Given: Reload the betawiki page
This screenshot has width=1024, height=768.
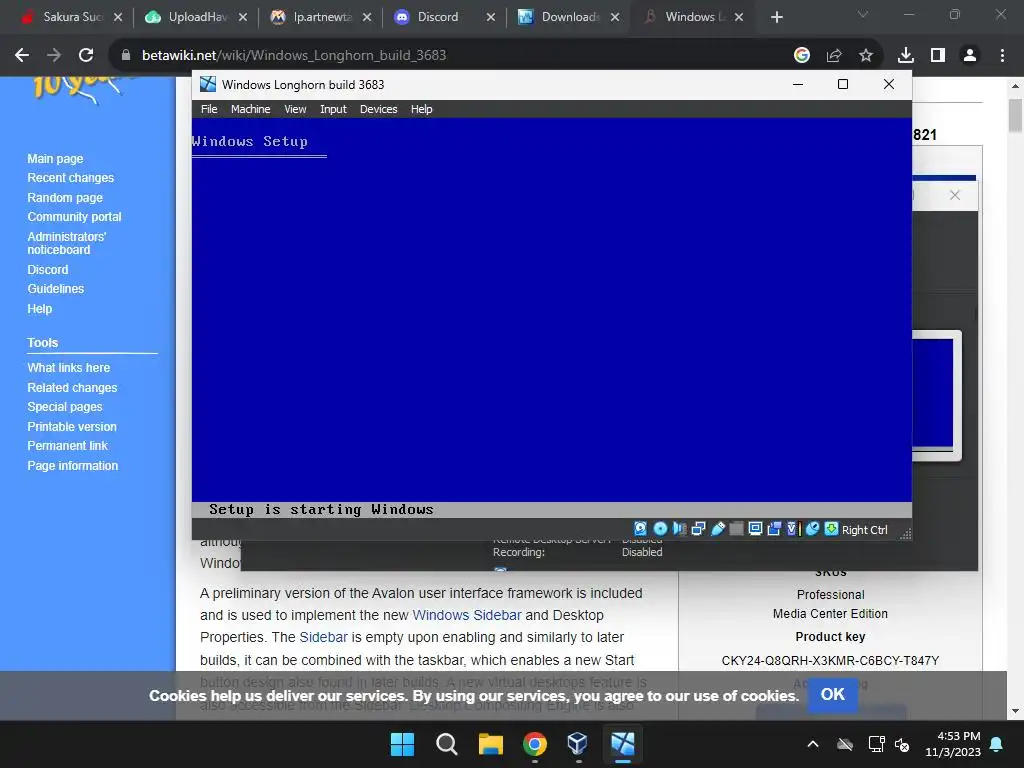Looking at the screenshot, I should (x=86, y=56).
